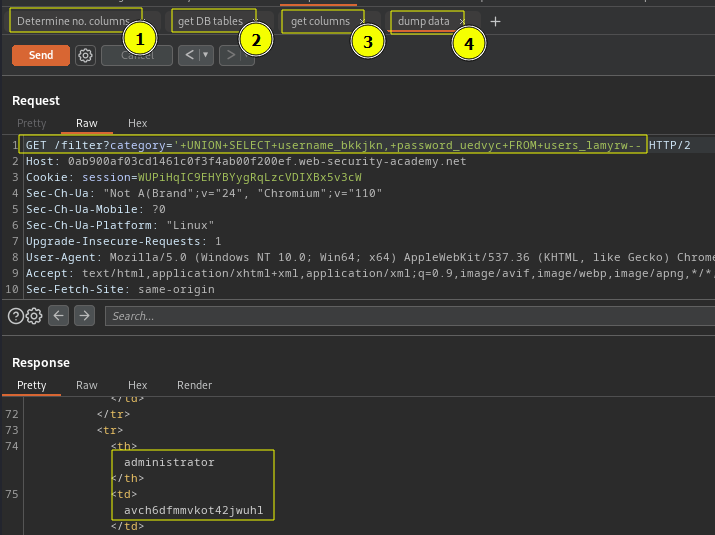Image resolution: width=715 pixels, height=535 pixels.
Task: Open search settings gear icon
Action: pos(34,316)
